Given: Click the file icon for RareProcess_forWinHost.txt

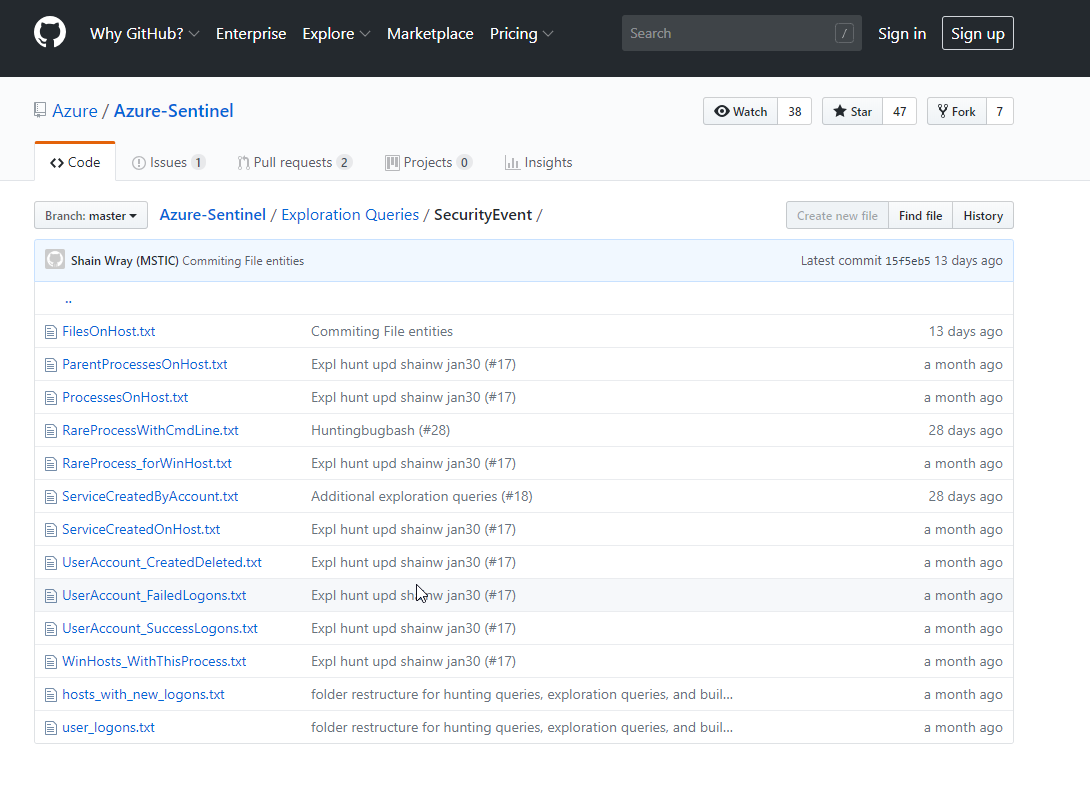Looking at the screenshot, I should point(51,464).
